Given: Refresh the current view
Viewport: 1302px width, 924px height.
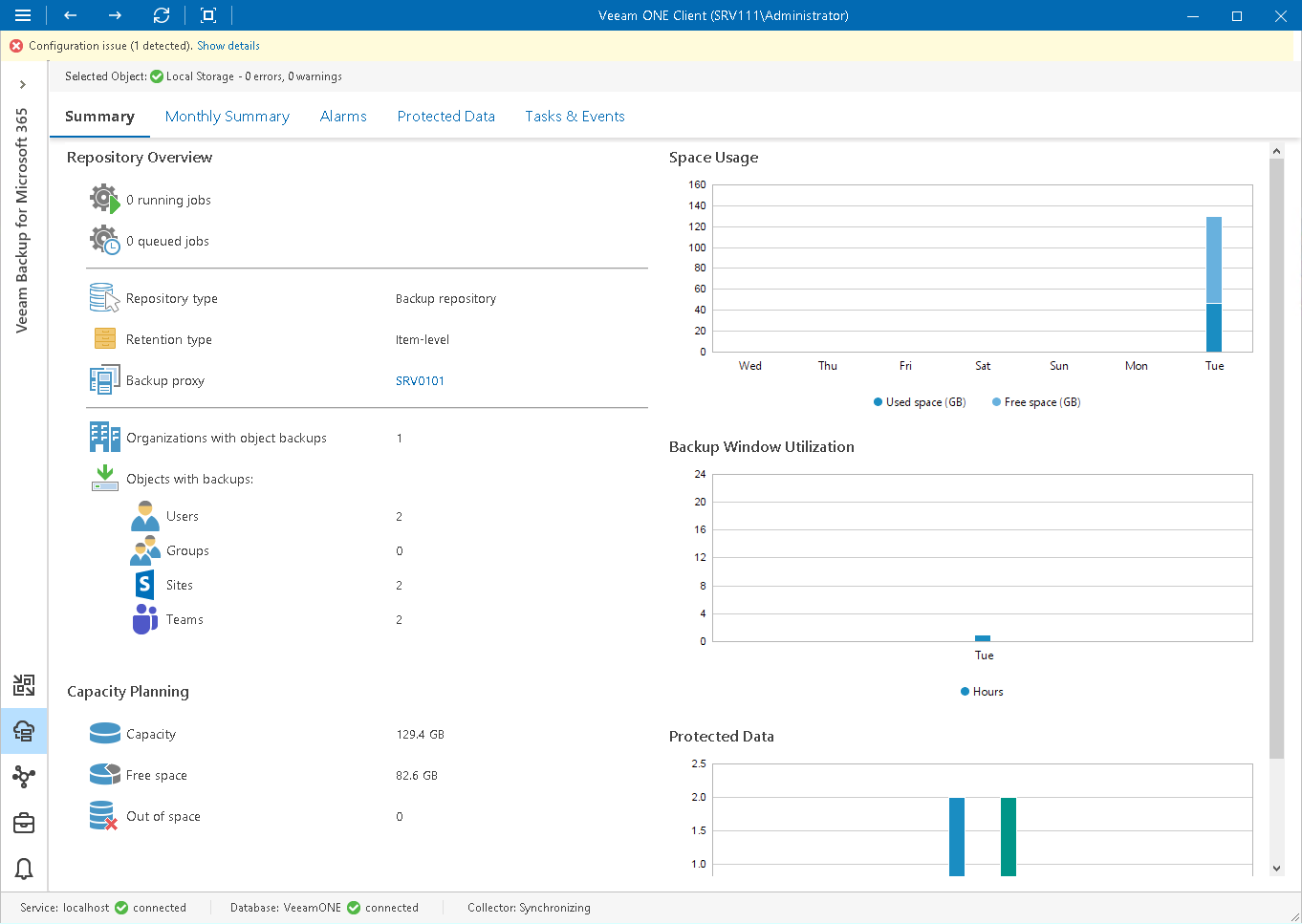Looking at the screenshot, I should (161, 15).
